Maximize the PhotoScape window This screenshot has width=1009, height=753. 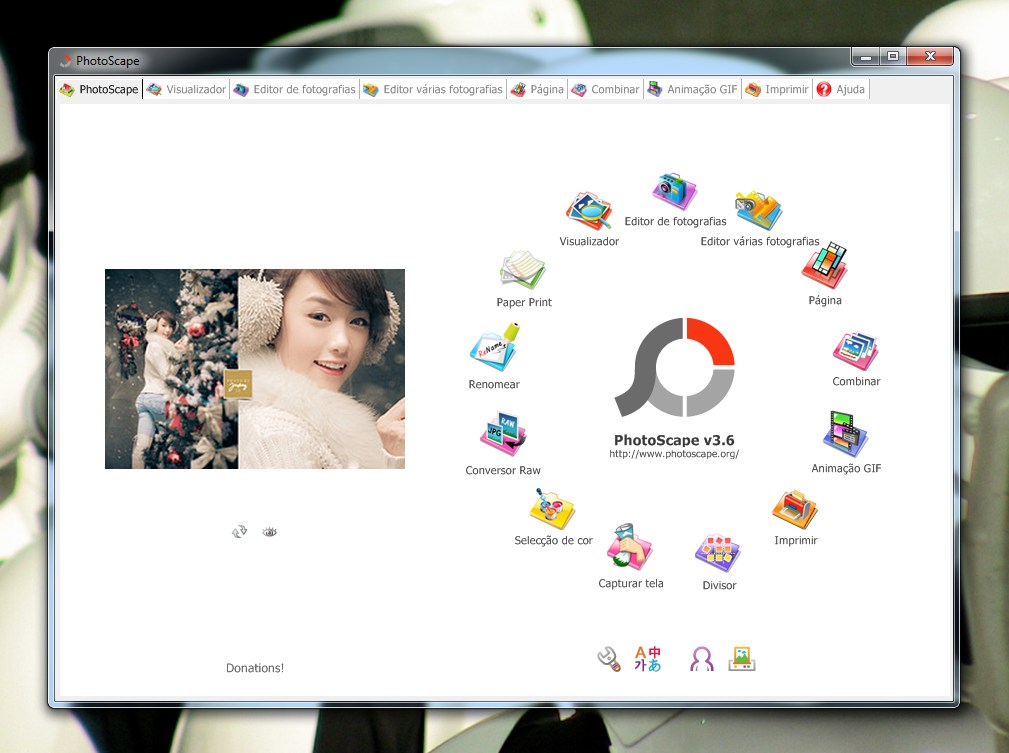(x=893, y=57)
